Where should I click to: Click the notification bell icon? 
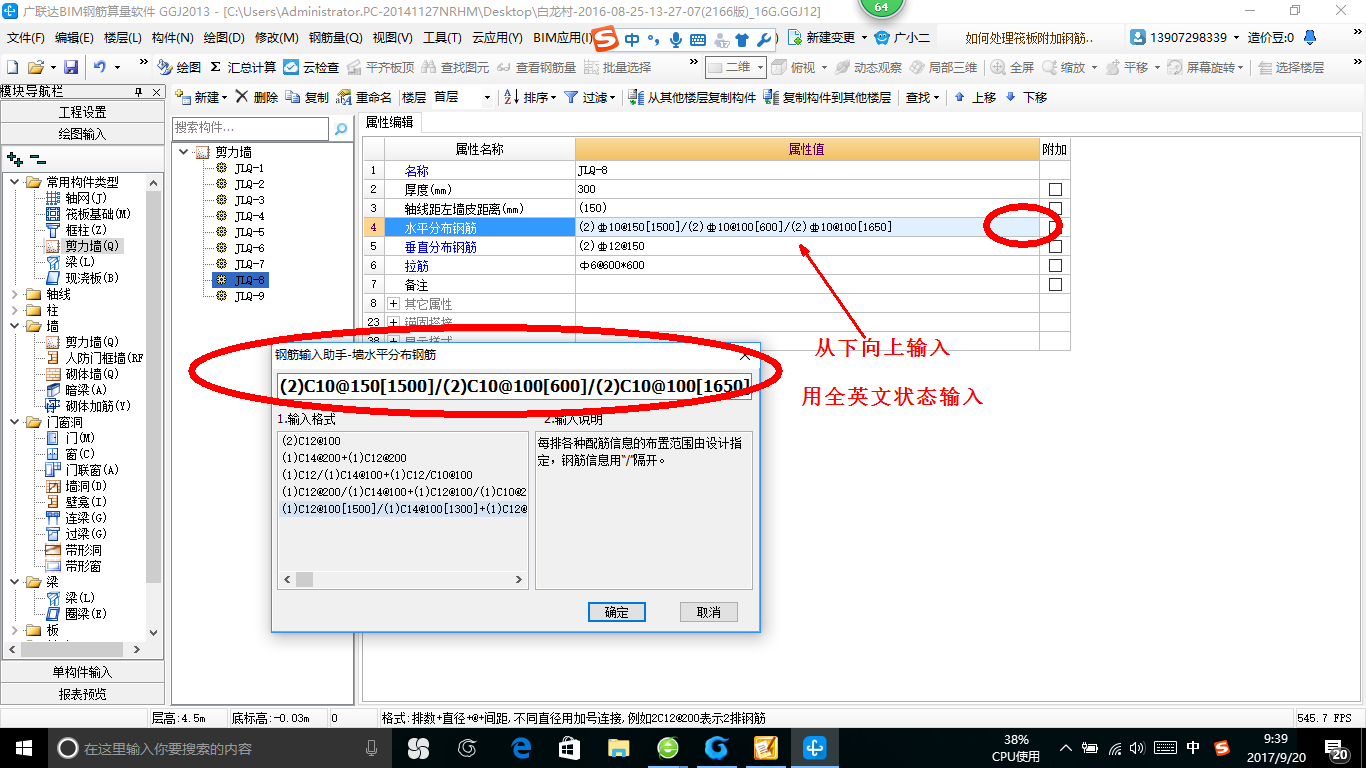tap(1312, 38)
